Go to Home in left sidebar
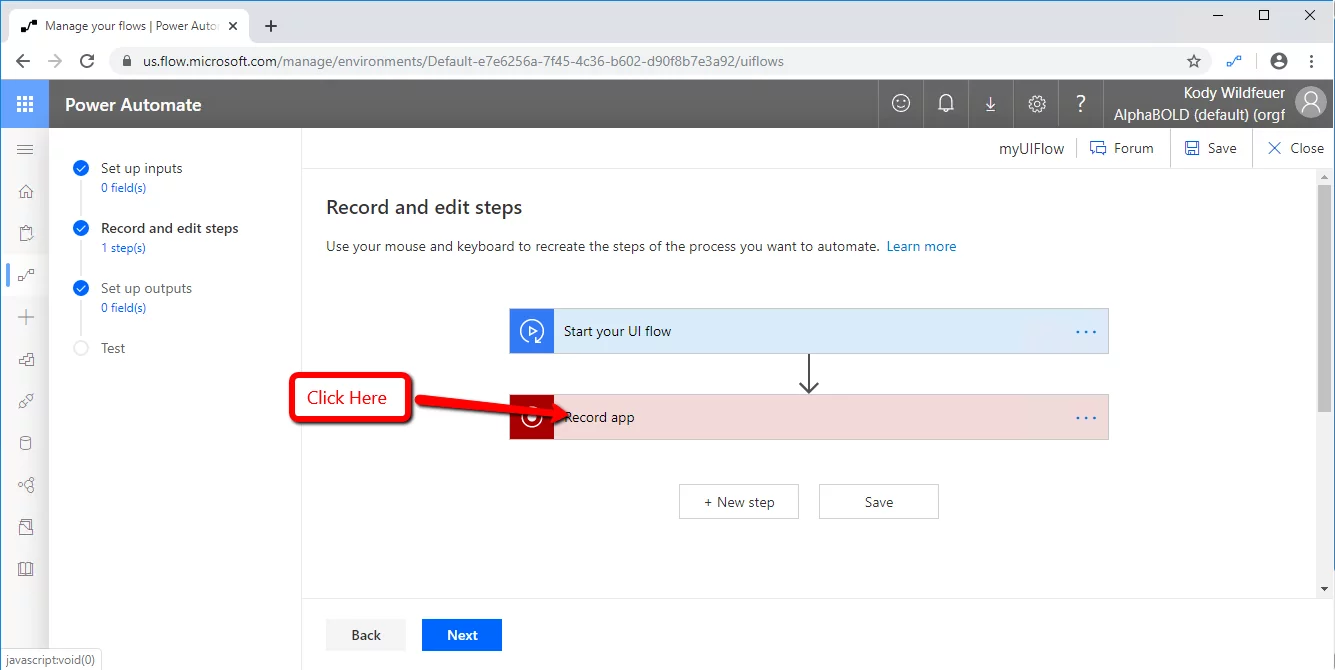This screenshot has width=1335, height=670. (26, 191)
